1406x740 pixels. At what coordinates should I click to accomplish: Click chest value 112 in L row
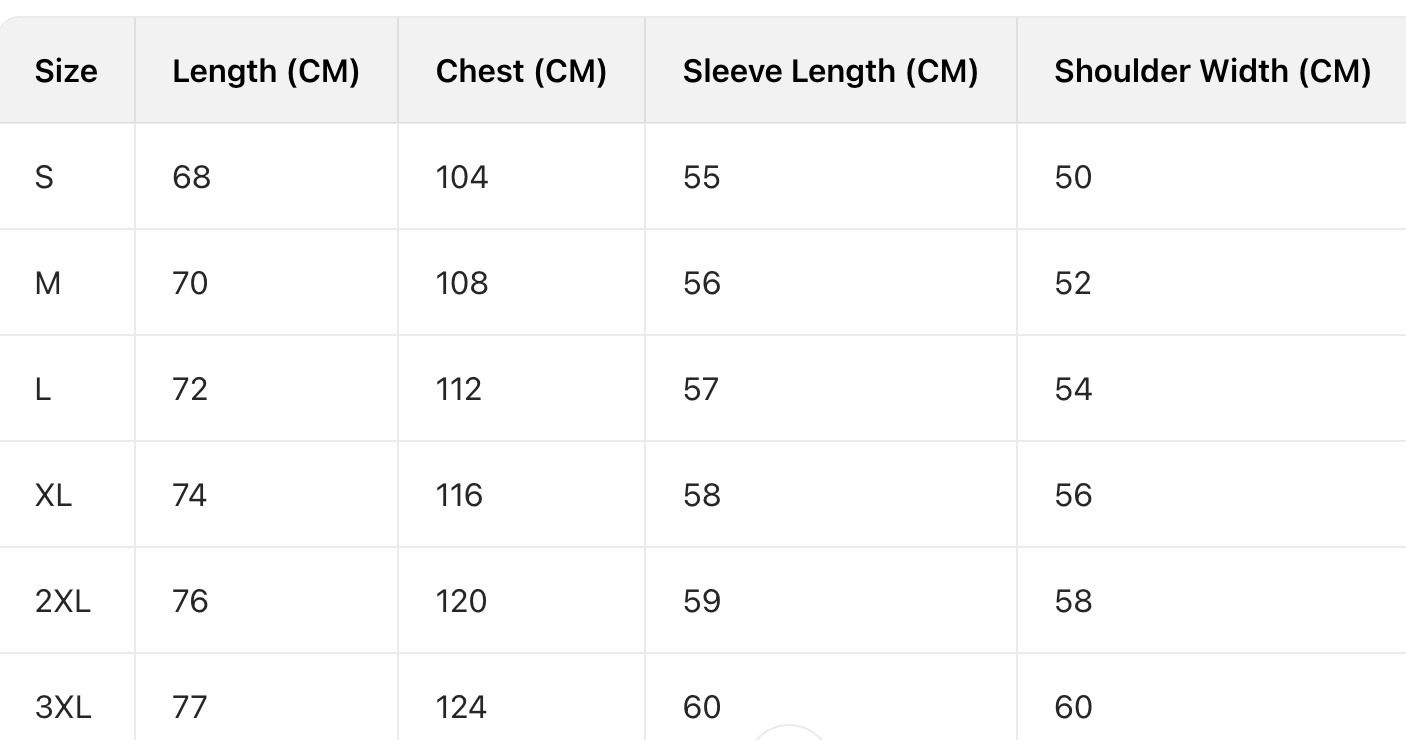[459, 389]
